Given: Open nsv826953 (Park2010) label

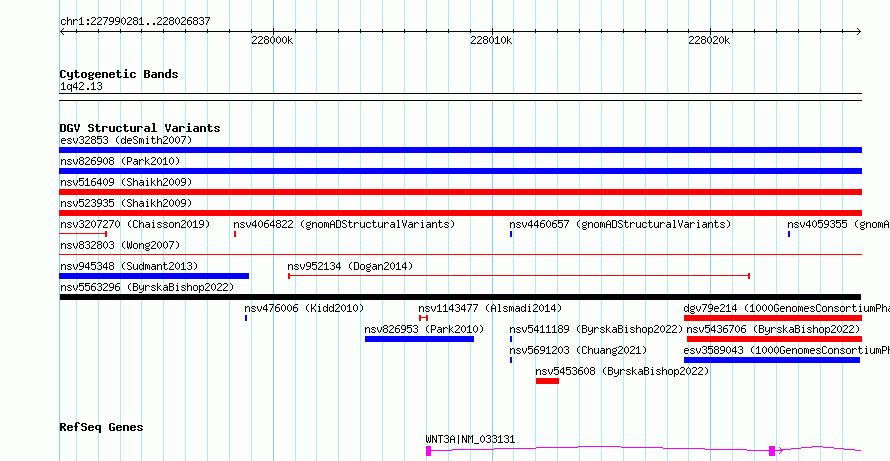Looking at the screenshot, I should 424,329.
